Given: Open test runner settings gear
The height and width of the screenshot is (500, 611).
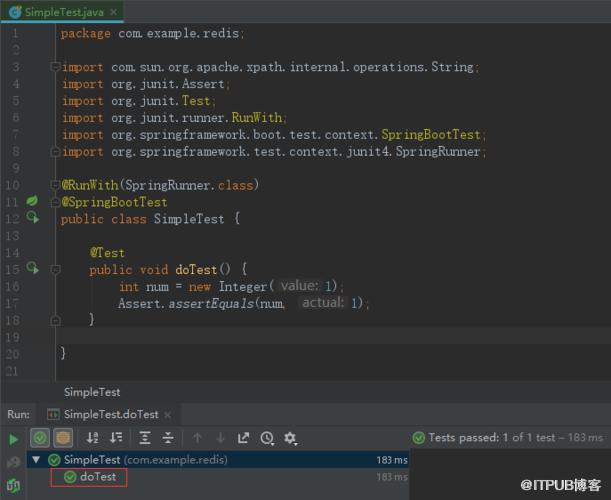Looking at the screenshot, I should (290, 438).
